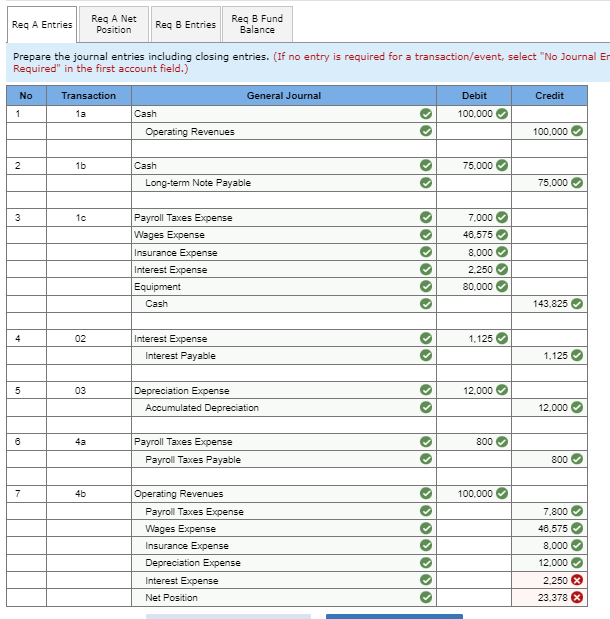Click green check next to 800 debit amount

click(x=502, y=441)
